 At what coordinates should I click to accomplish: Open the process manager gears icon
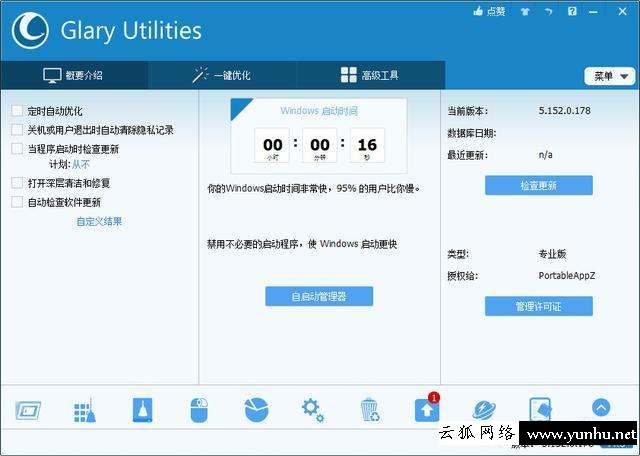313,410
